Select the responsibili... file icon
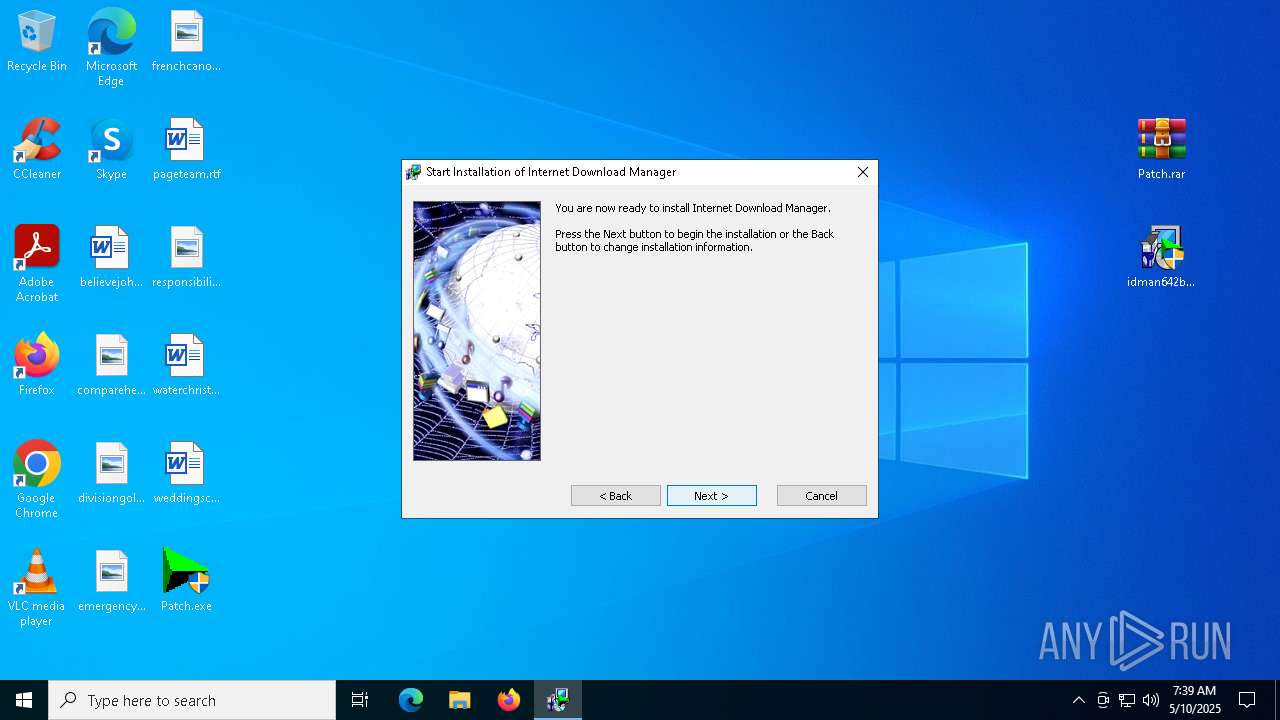Viewport: 1280px width, 720px height. [x=186, y=257]
